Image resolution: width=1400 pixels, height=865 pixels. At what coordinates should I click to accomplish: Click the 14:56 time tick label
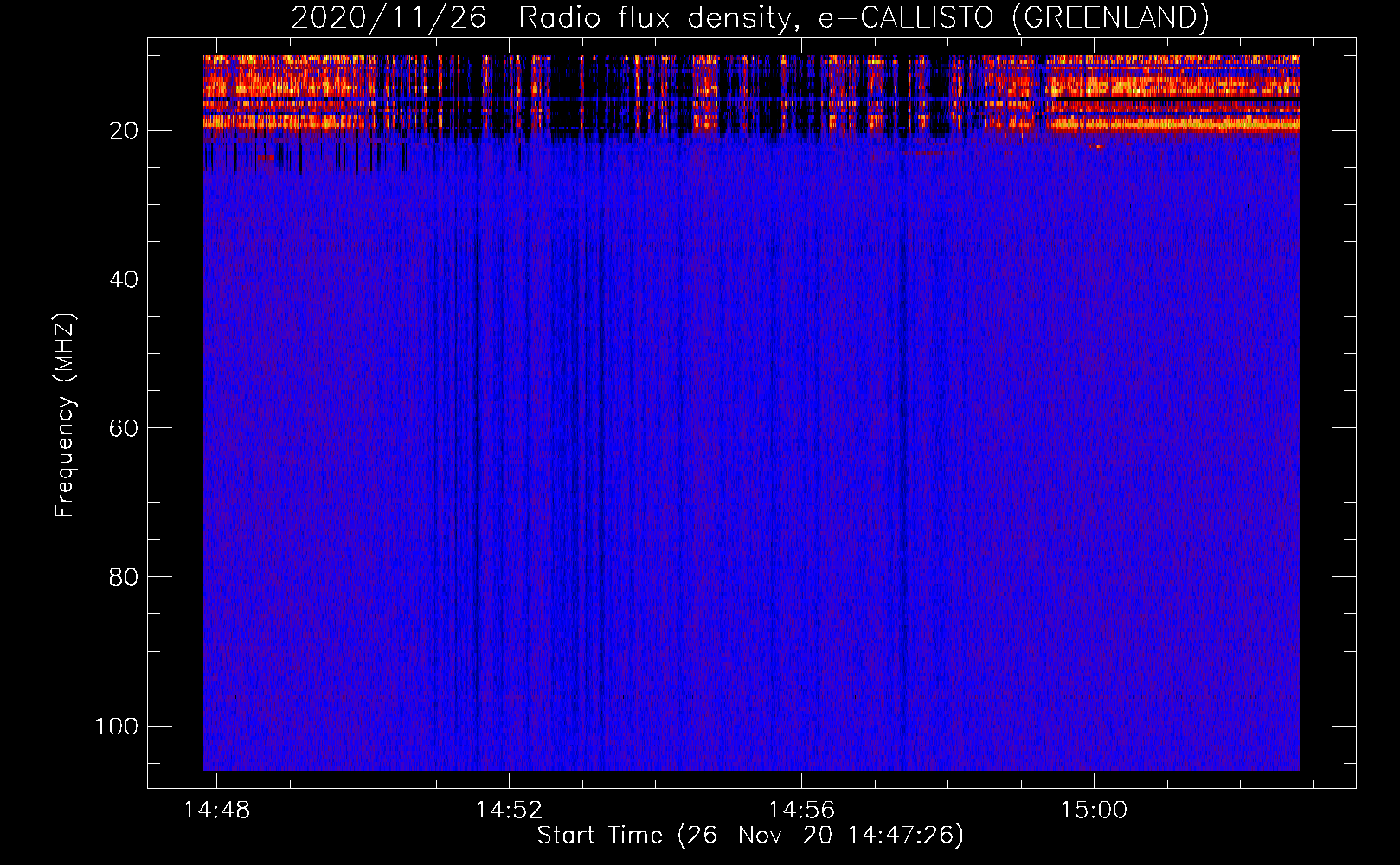click(x=801, y=810)
